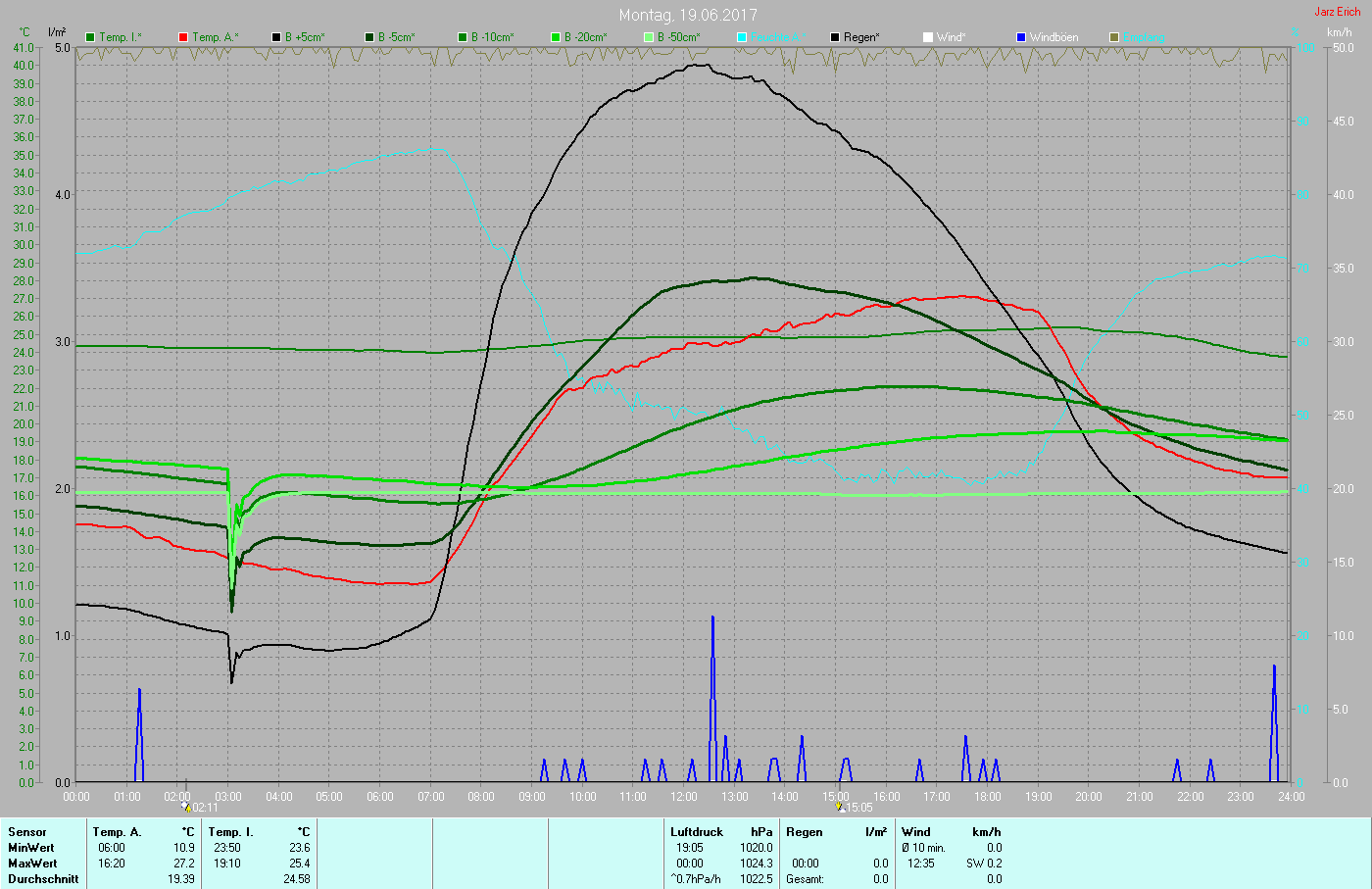Image resolution: width=1372 pixels, height=889 pixels.
Task: Click the Regen legend label
Action: [861, 37]
